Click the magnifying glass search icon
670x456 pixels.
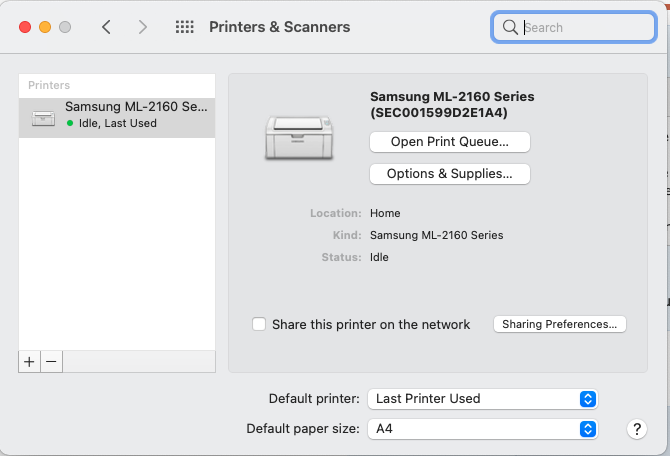click(x=510, y=27)
